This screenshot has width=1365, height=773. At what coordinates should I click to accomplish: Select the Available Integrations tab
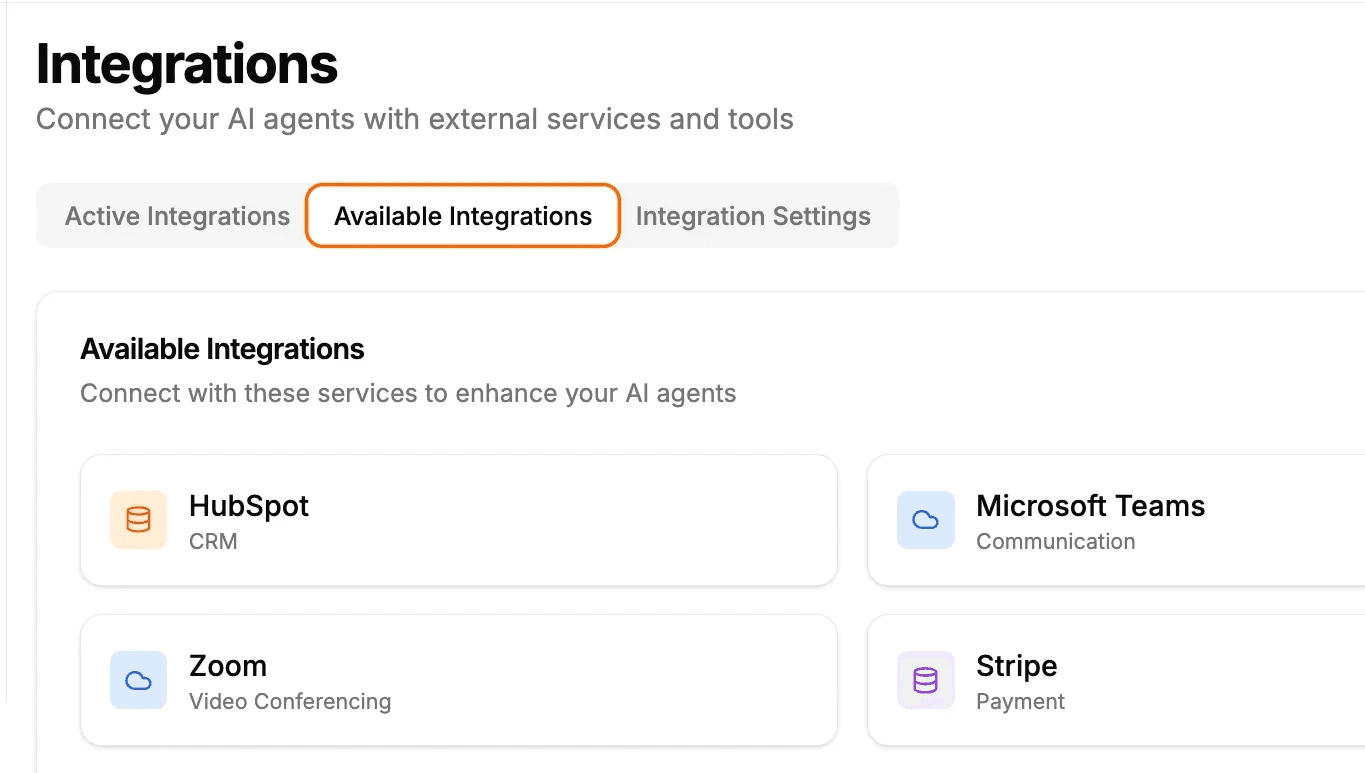[463, 216]
